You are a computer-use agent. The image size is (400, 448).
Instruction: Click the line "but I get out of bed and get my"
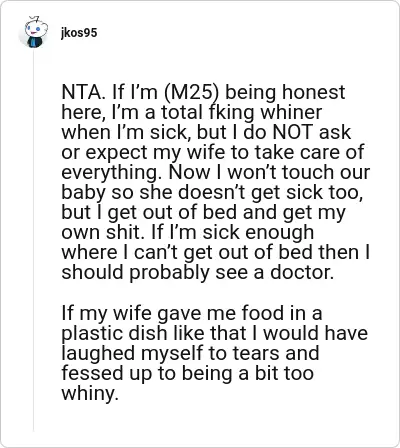pyautogui.click(x=203, y=213)
